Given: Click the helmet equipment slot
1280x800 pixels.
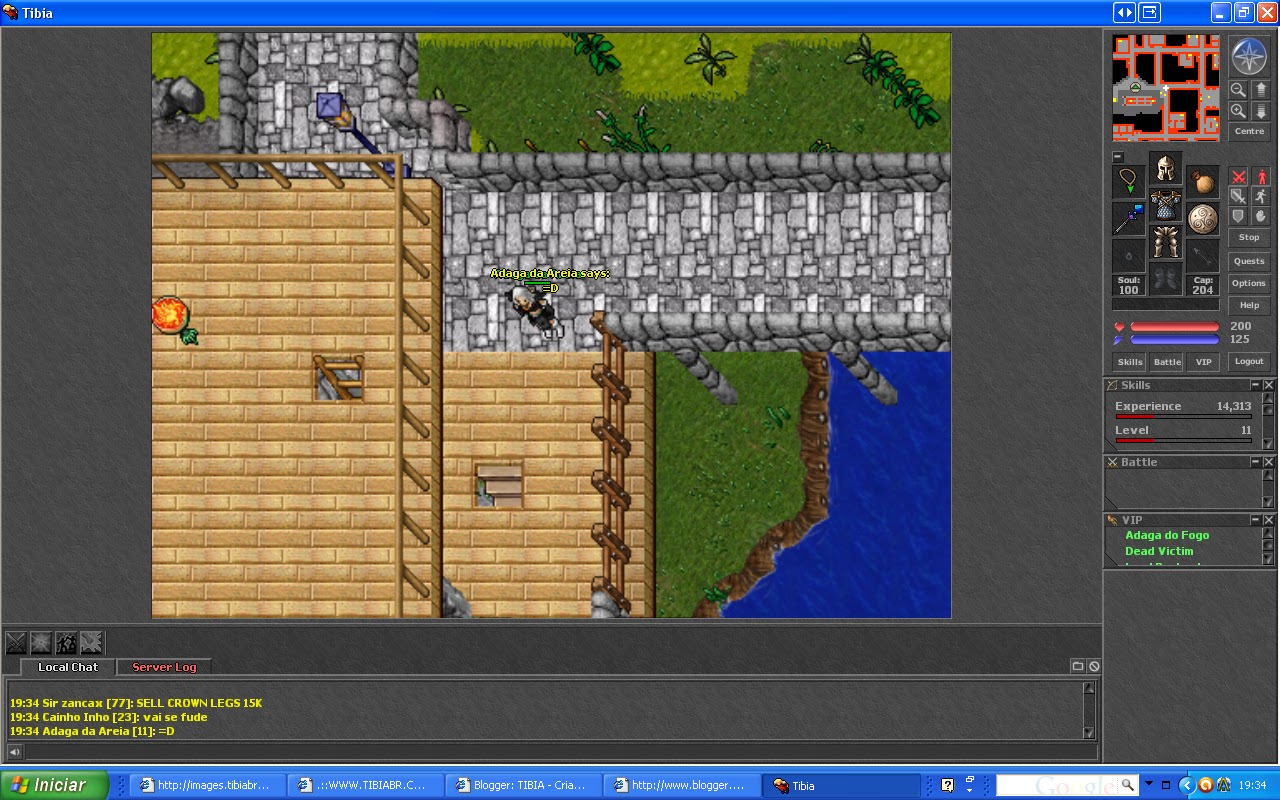Looking at the screenshot, I should point(1165,168).
